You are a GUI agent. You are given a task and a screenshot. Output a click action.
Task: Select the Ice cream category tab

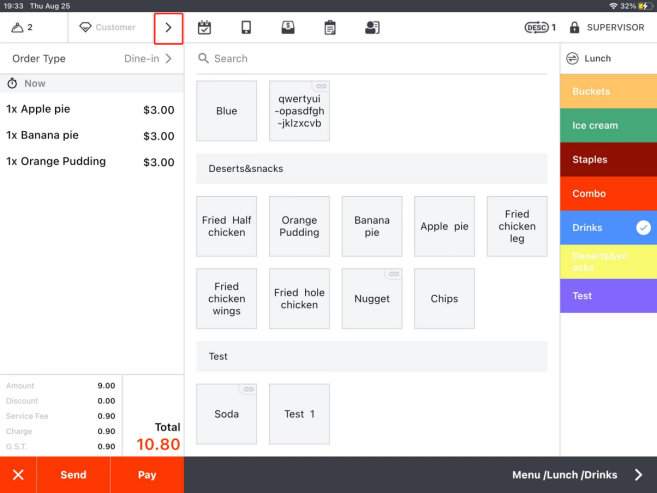tap(608, 126)
